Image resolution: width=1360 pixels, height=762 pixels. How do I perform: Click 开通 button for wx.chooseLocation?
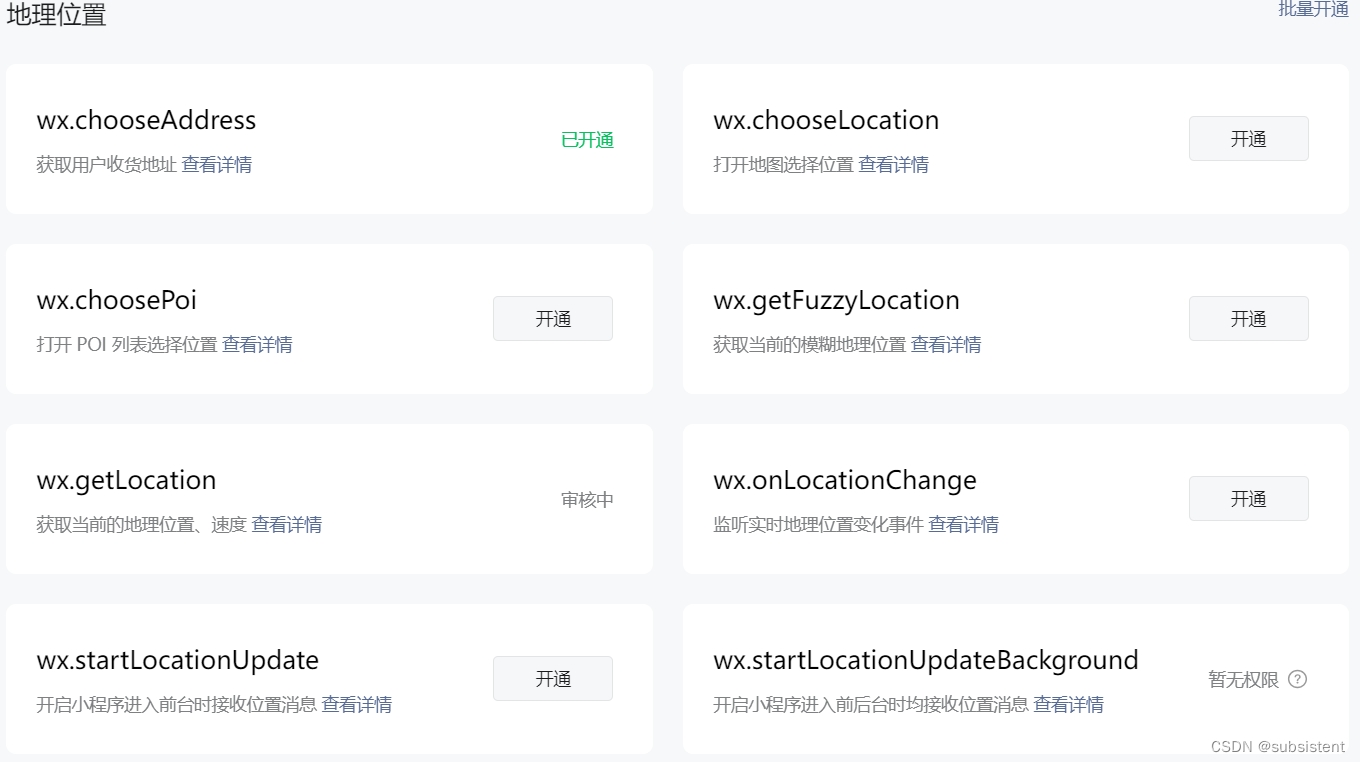pos(1248,138)
